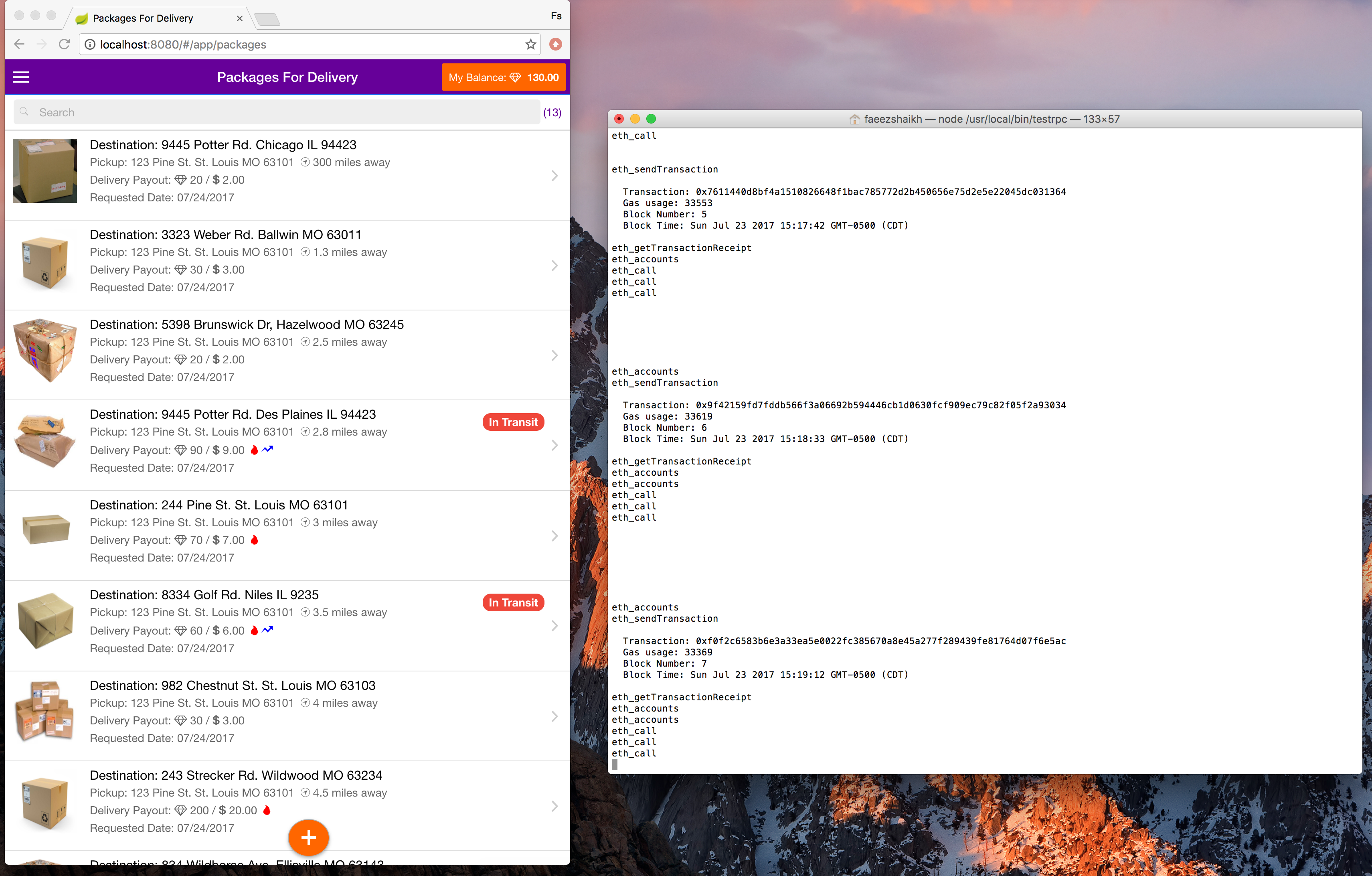Bookmark this page with the star icon

point(530,45)
